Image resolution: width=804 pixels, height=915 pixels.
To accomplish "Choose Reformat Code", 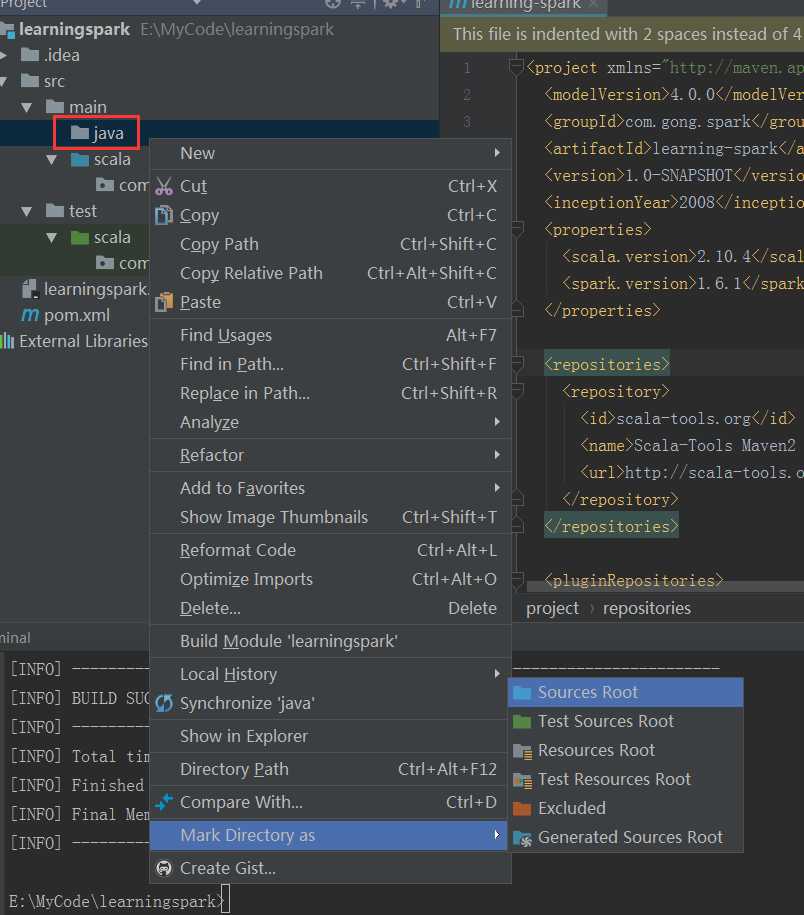I will [331, 550].
